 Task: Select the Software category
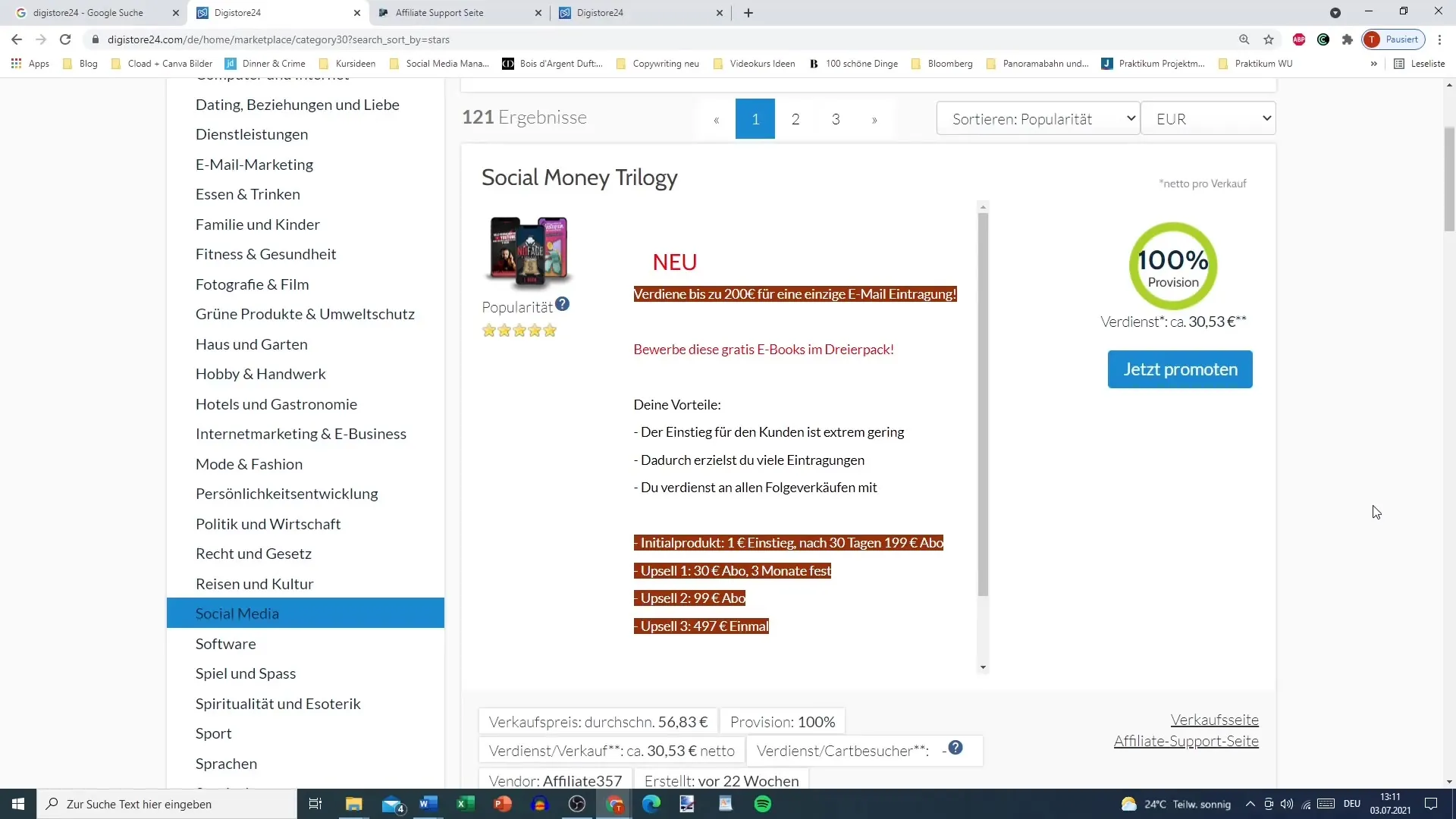(226, 643)
